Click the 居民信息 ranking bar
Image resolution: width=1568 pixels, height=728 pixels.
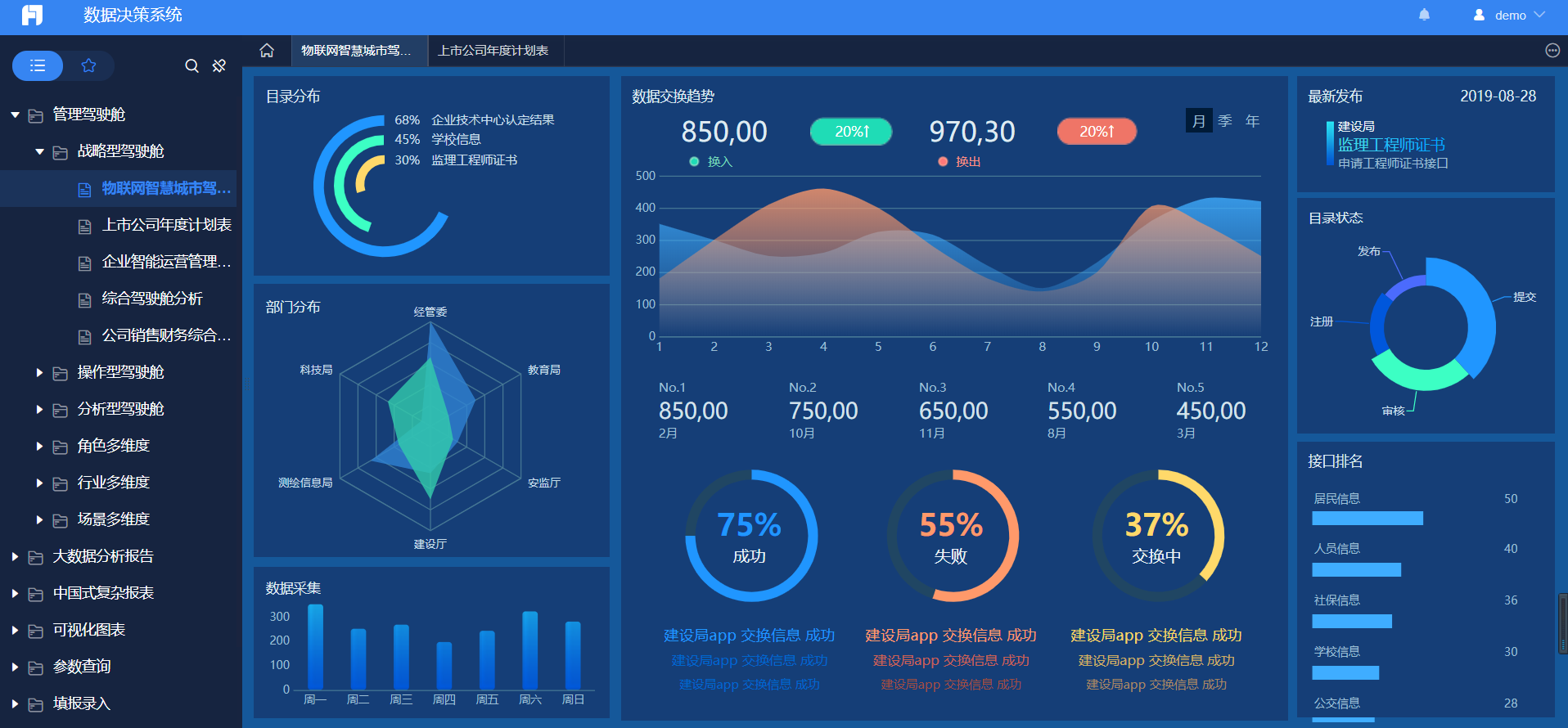(1367, 518)
